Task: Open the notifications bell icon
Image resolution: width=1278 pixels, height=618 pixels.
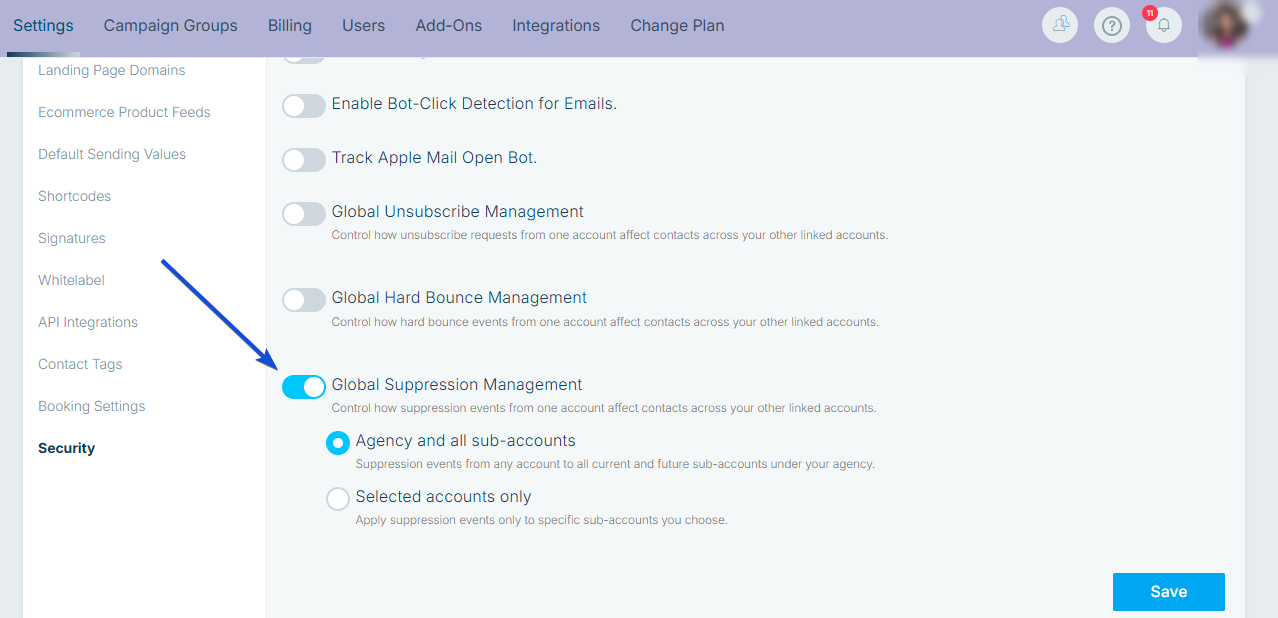Action: click(x=1163, y=25)
